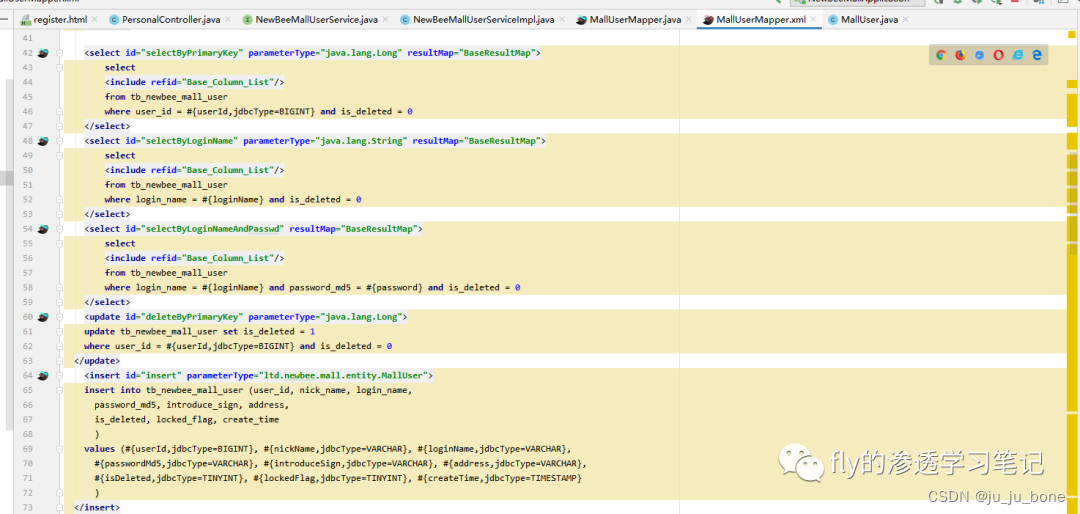The height and width of the screenshot is (514, 1080).
Task: Switch to the register.html tab
Action: [61, 20]
